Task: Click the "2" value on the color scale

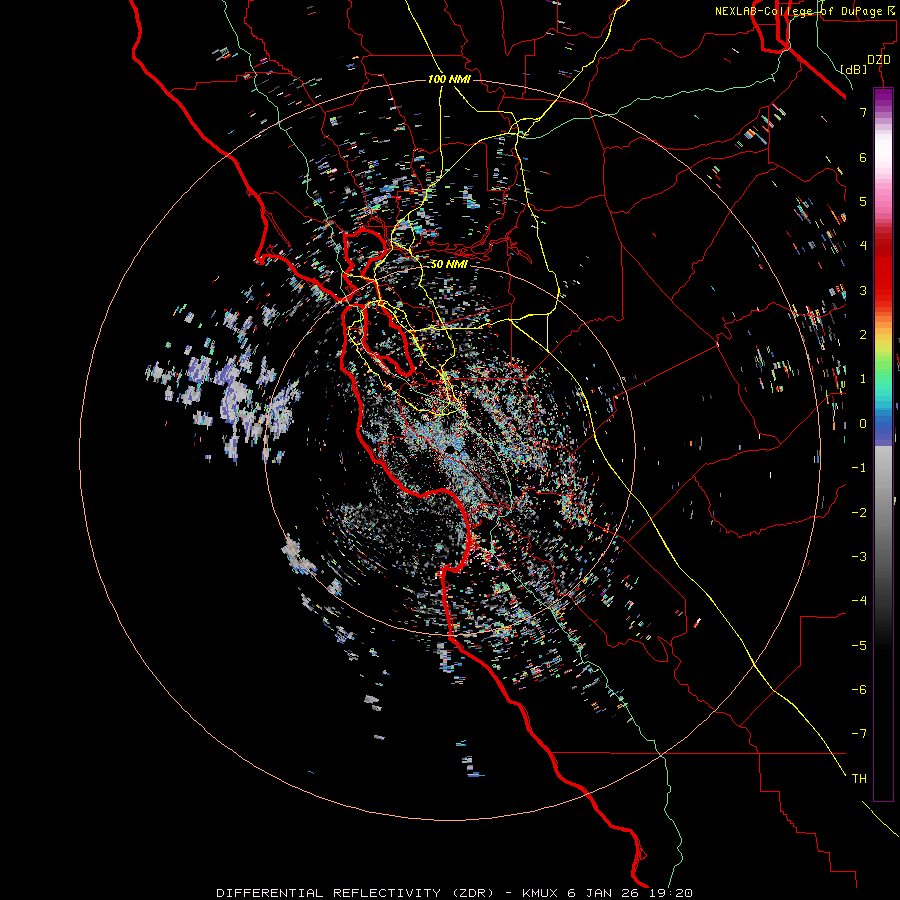Action: tap(863, 335)
